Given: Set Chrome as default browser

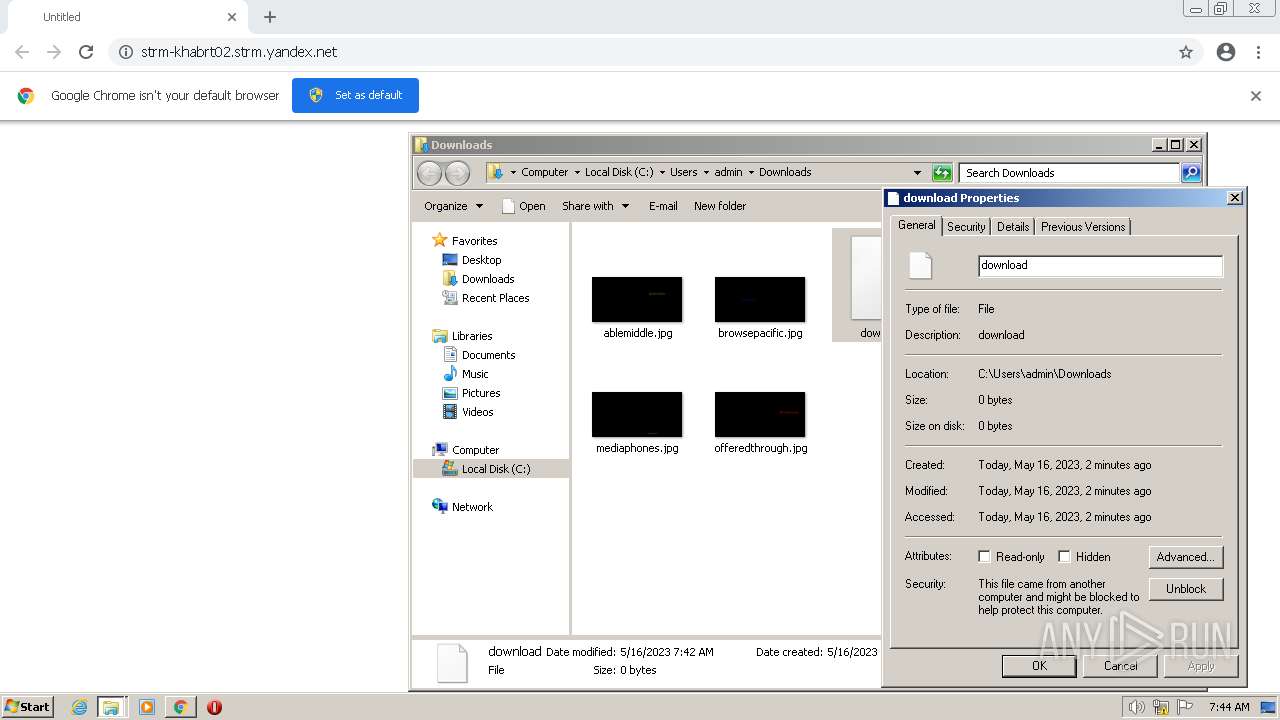Looking at the screenshot, I should pos(355,95).
